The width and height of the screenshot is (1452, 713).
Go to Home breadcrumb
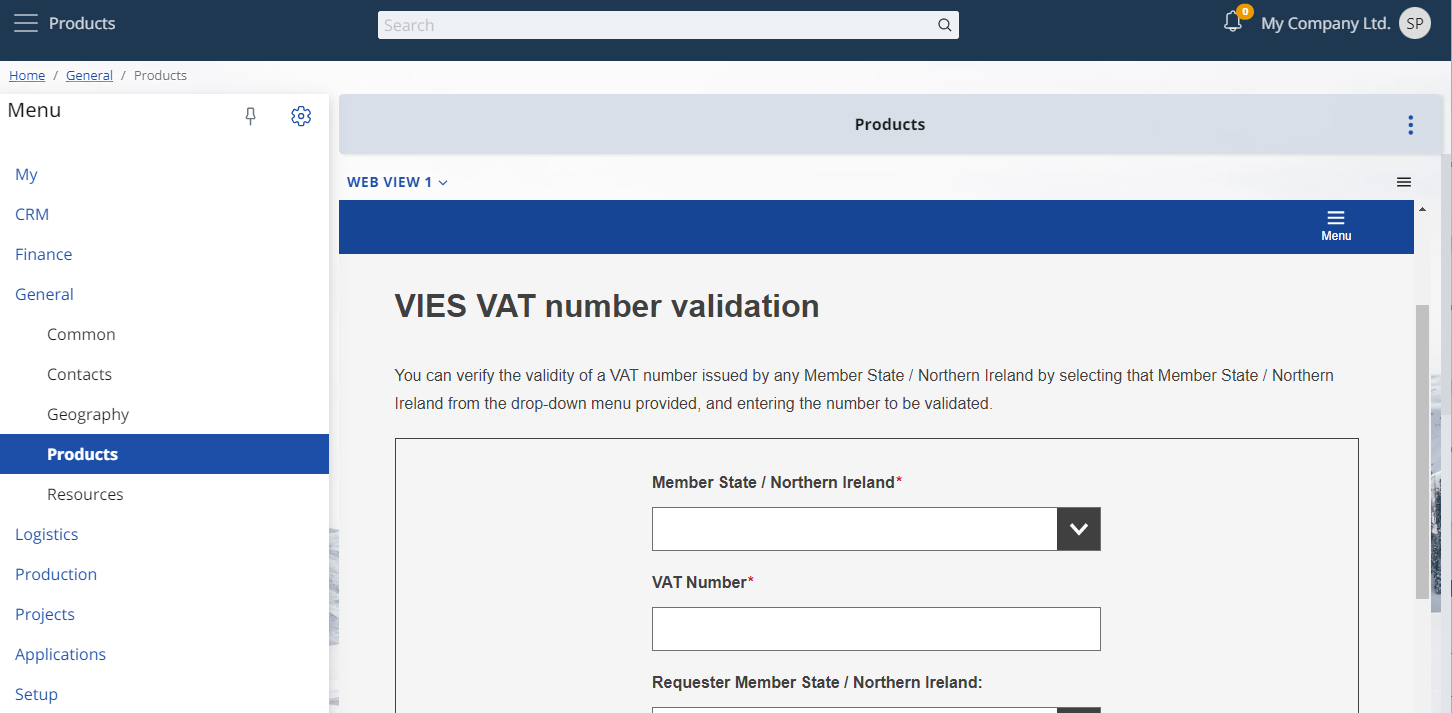(27, 75)
